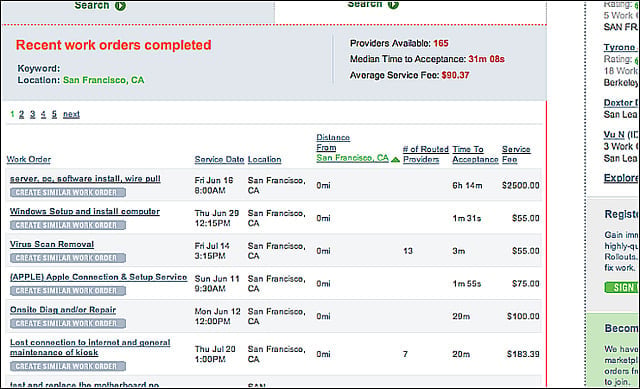Click the Thu Jul 20 1:00PM date cell
The image size is (640, 389).
(215, 354)
